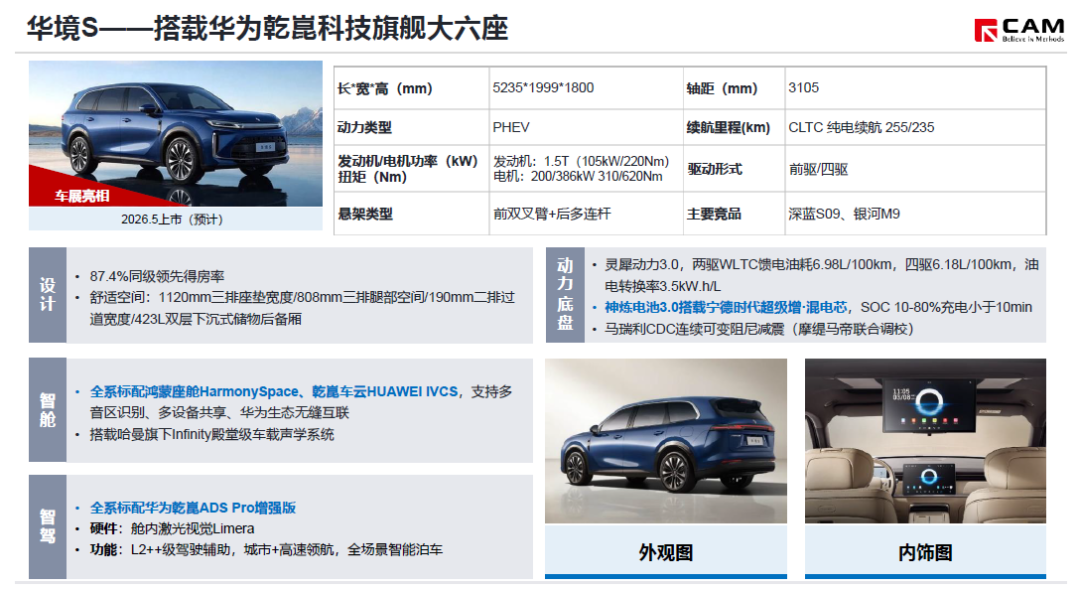Viewport: 1080px width, 589px height.
Task: Click the blue 全系标配华为乾崑ADS Pro增强版 text
Action: pyautogui.click(x=193, y=508)
